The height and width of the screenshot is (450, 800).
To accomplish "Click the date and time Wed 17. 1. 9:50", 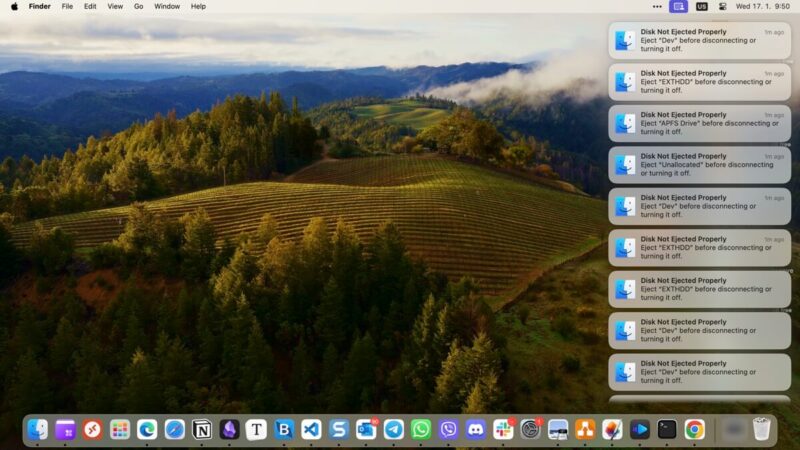I will click(x=763, y=7).
